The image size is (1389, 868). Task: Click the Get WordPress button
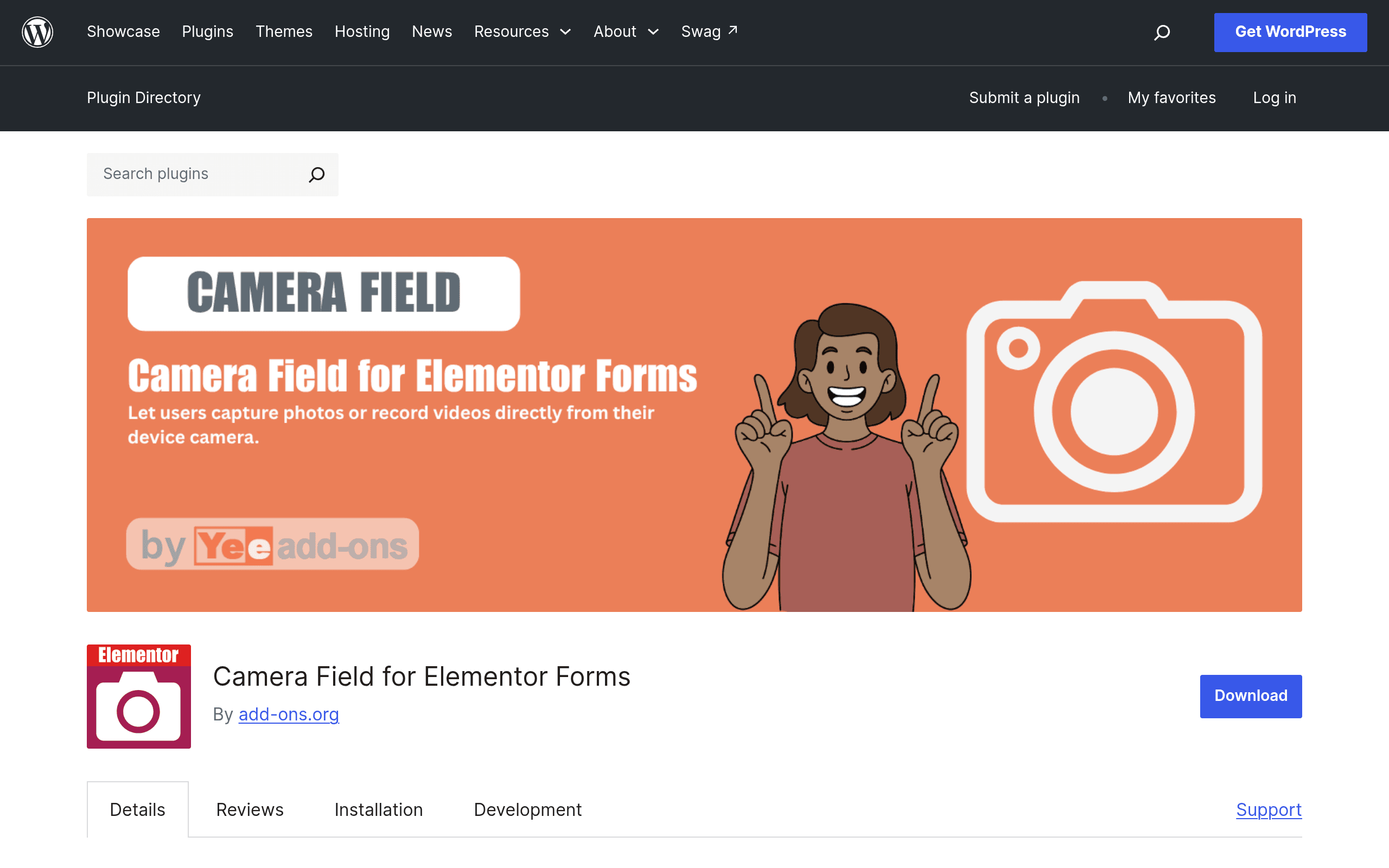tap(1290, 32)
